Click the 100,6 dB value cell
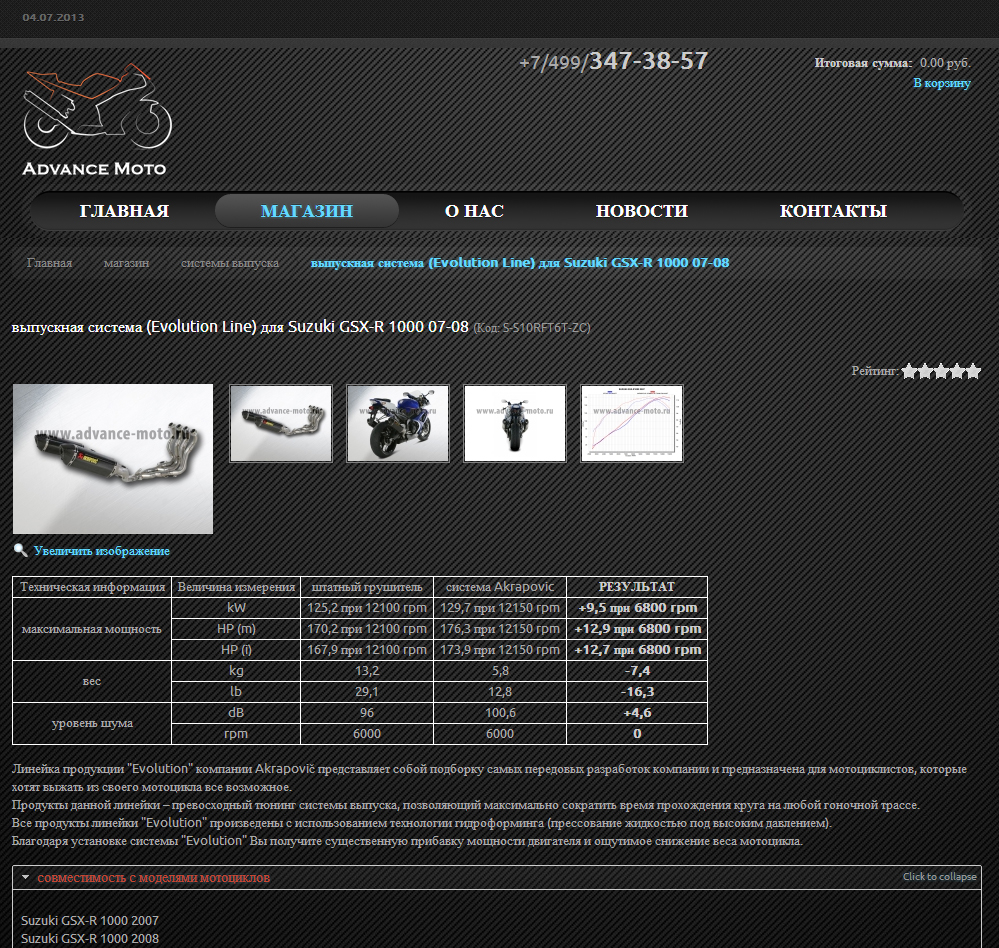 pyautogui.click(x=500, y=713)
